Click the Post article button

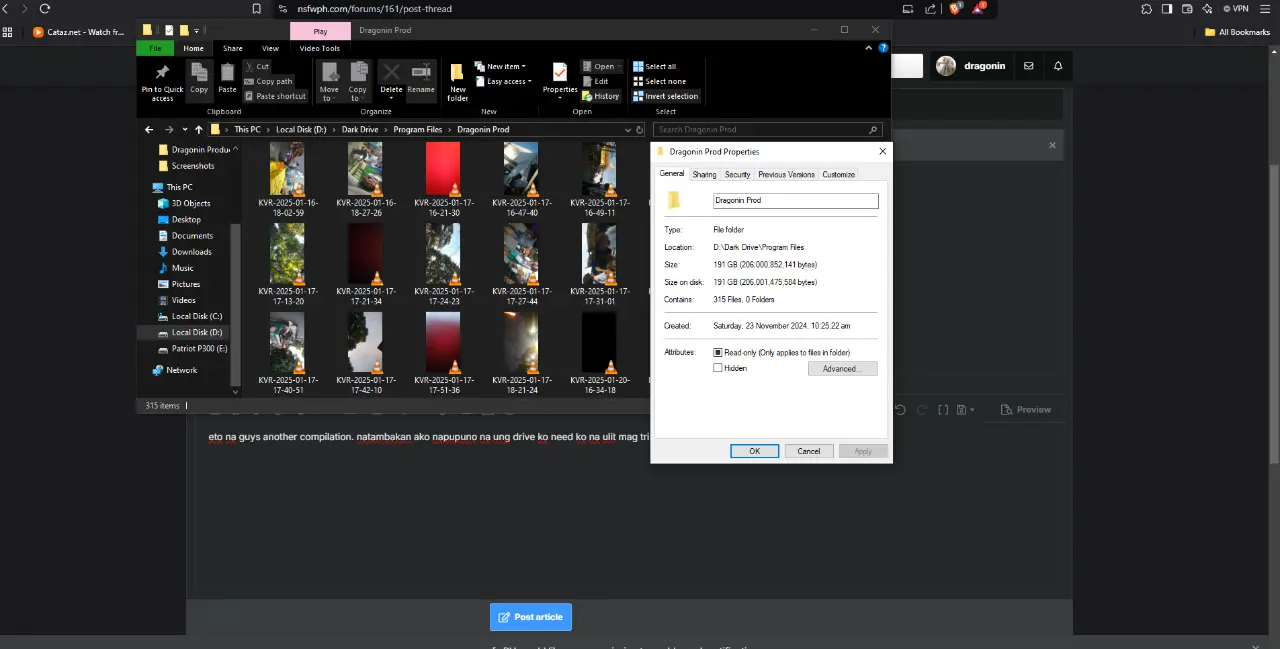531,617
